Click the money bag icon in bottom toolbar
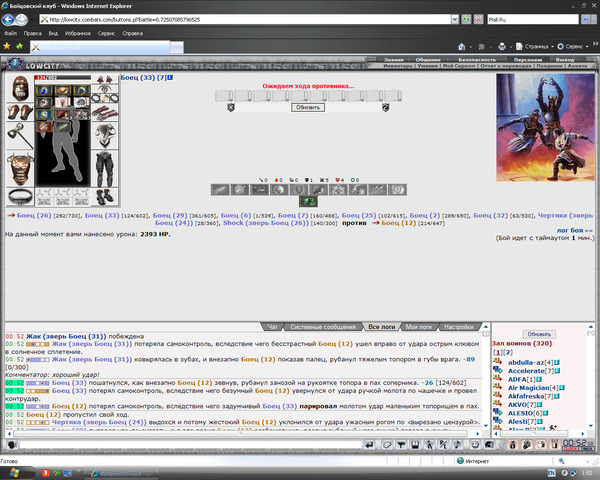The image size is (600, 480). pyautogui.click(x=513, y=444)
